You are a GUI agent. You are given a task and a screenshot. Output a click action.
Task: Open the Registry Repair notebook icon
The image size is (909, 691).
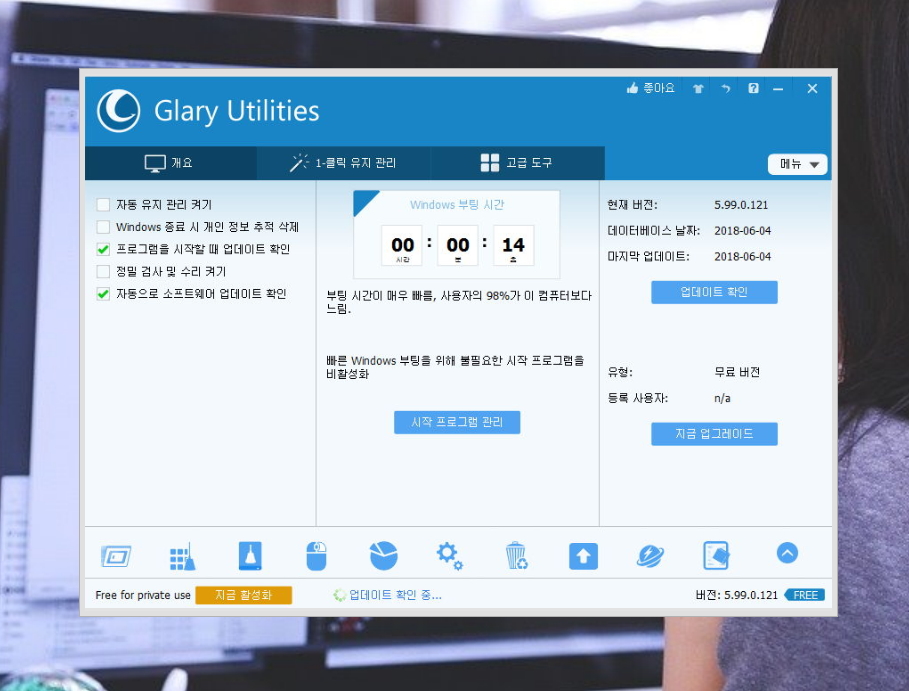pyautogui.click(x=716, y=555)
